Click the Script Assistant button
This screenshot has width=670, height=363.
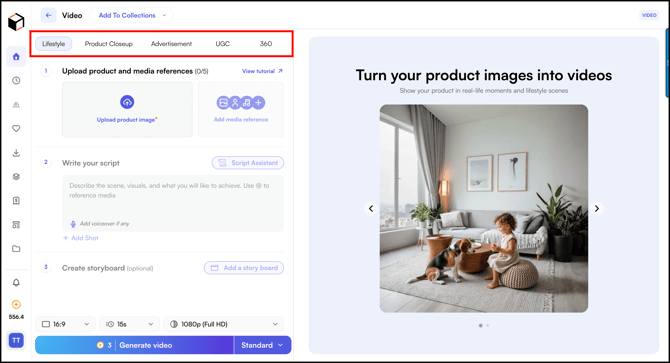coord(248,163)
